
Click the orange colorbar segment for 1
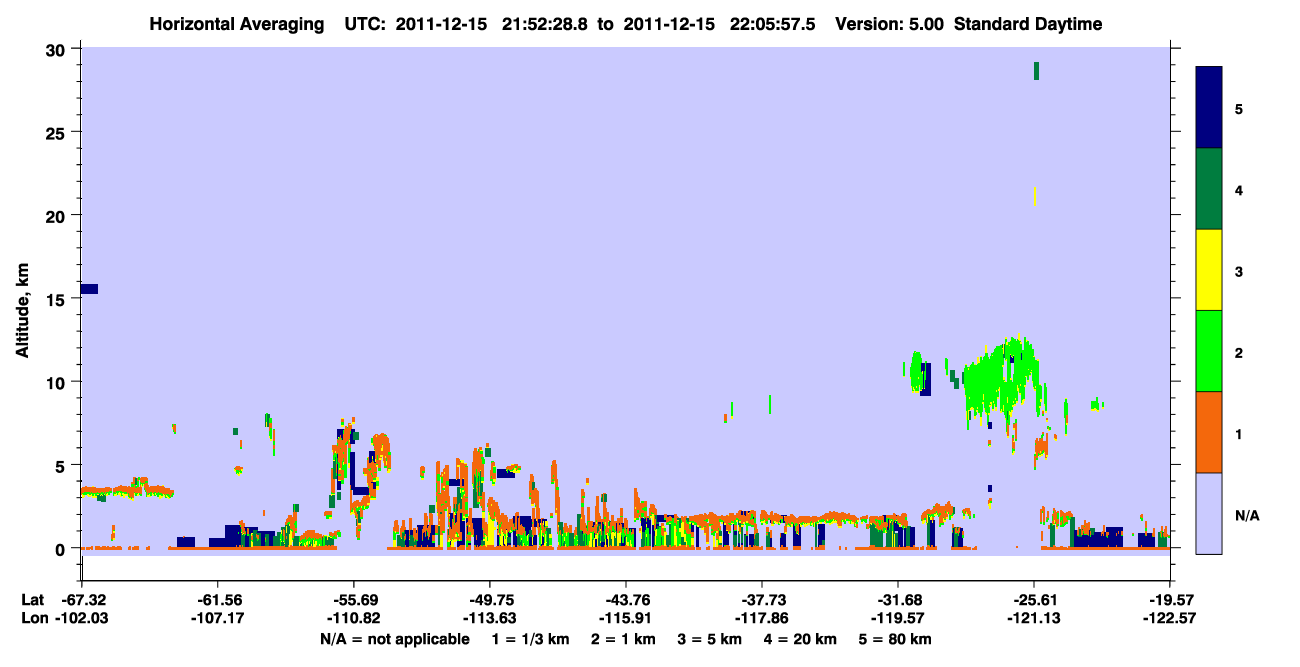pyautogui.click(x=1209, y=432)
